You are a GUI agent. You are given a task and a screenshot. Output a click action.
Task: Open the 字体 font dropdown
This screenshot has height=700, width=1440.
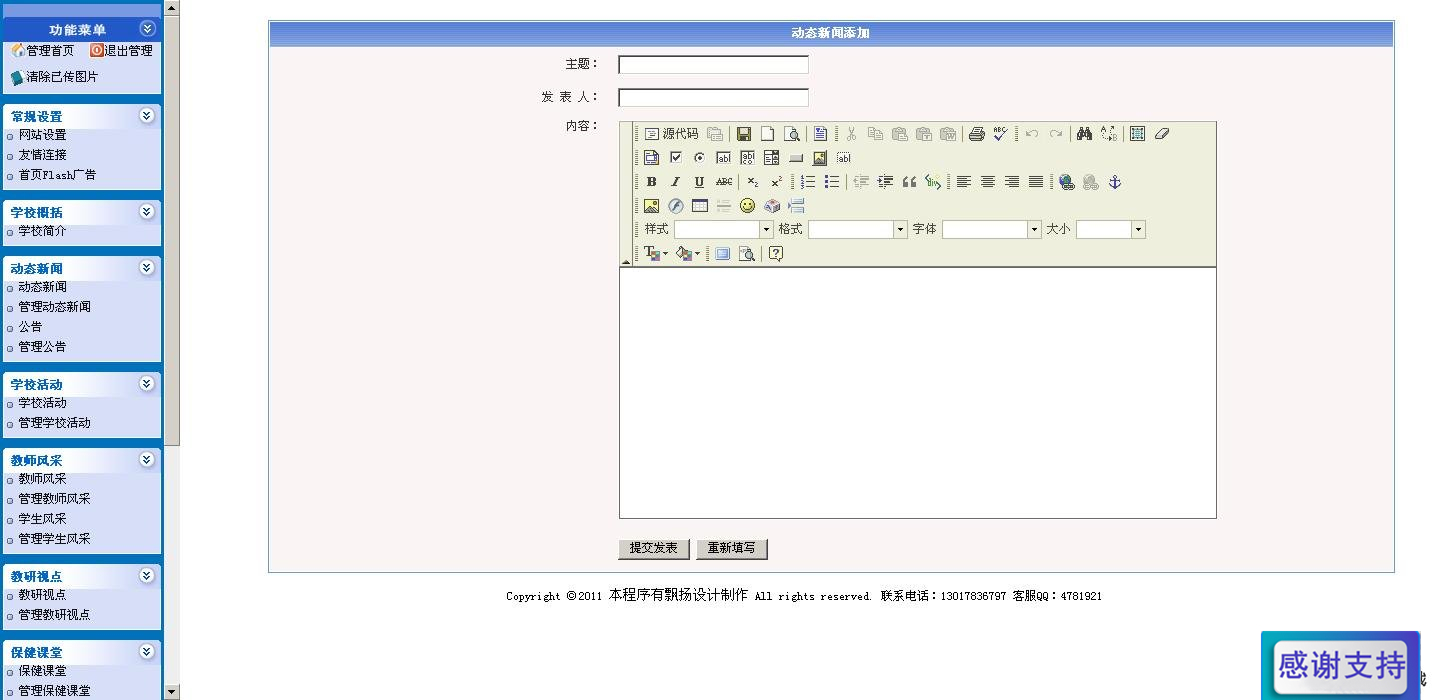[992, 230]
